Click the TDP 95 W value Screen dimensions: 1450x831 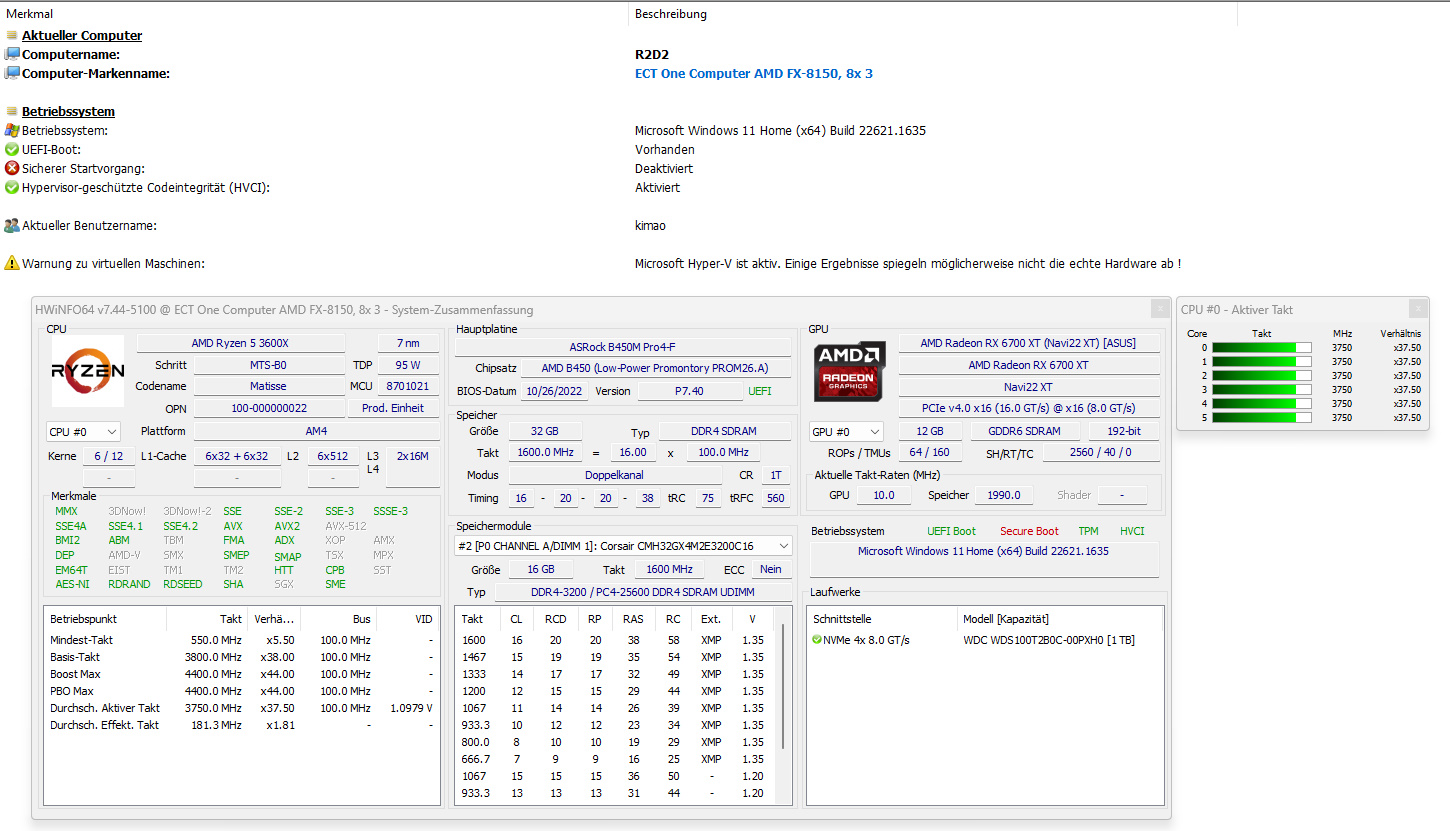tap(407, 365)
